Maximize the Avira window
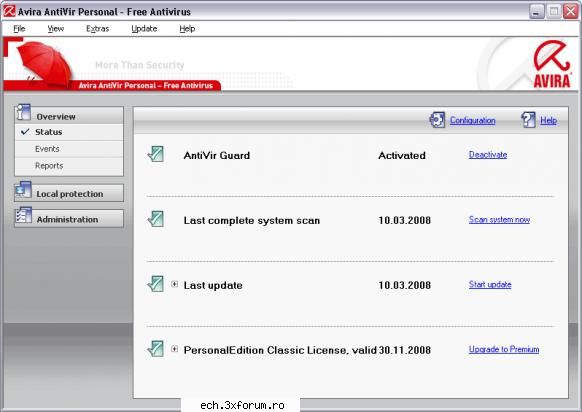The width and height of the screenshot is (582, 412). coord(554,12)
